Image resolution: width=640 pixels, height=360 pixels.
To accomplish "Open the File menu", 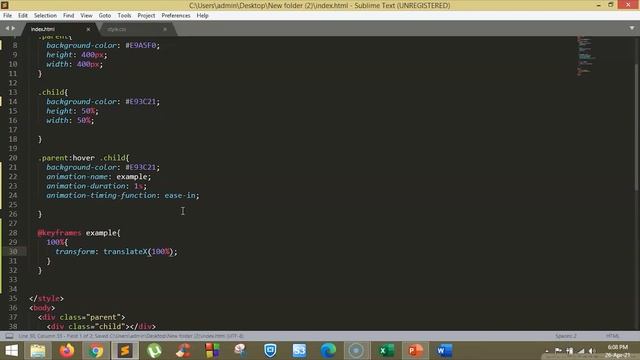I will tap(7, 16).
